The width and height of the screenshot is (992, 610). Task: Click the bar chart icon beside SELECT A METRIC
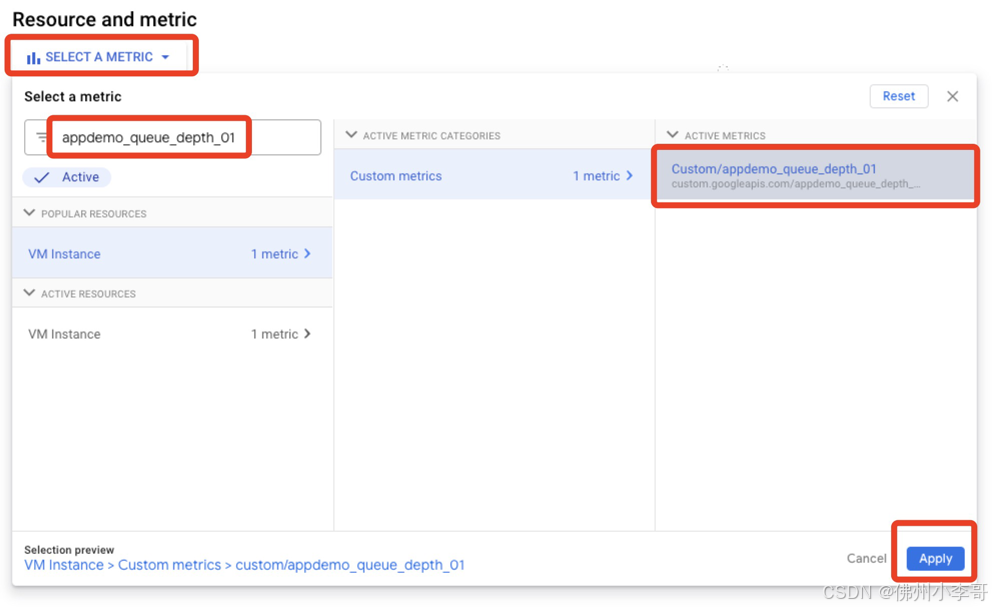33,58
